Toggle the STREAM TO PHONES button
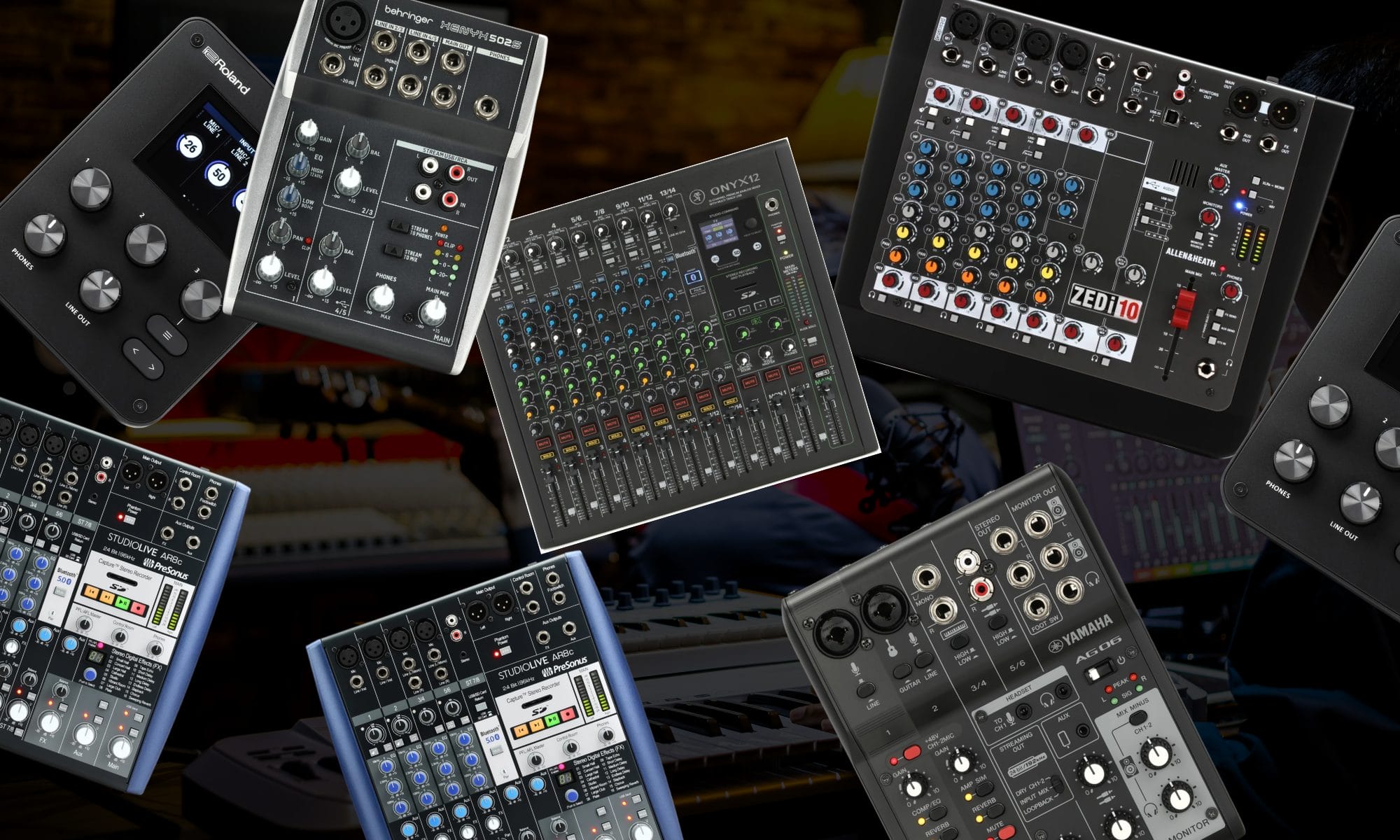Image resolution: width=1400 pixels, height=840 pixels. tap(400, 226)
